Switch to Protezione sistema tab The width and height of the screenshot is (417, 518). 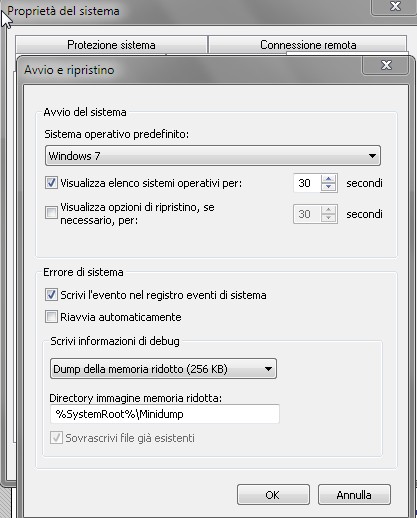click(111, 45)
